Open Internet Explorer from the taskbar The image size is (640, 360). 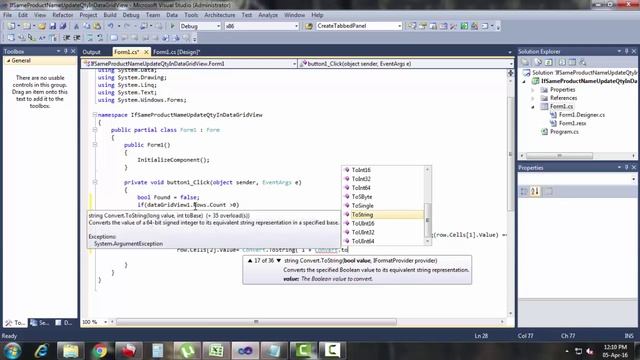tap(42, 350)
